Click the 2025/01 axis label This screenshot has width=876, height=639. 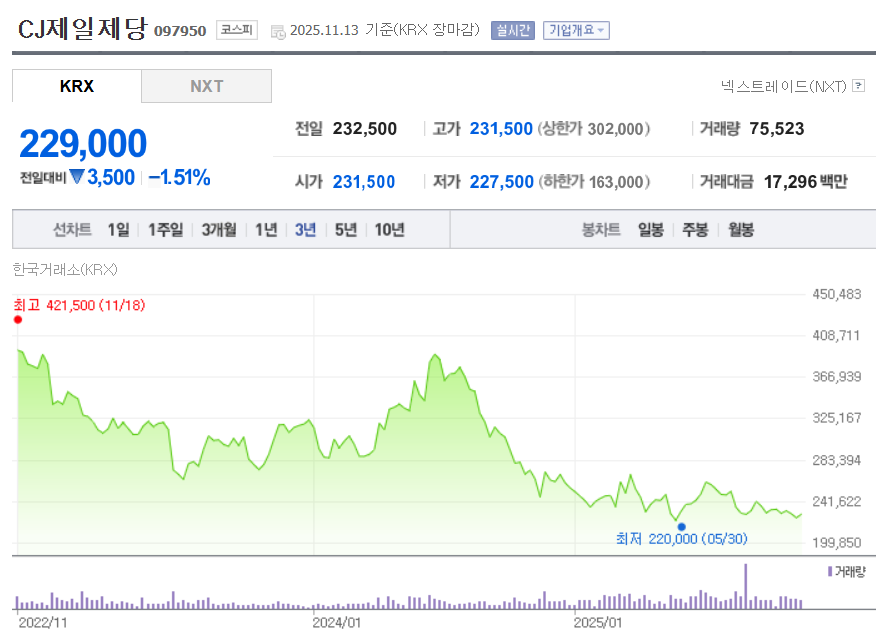[x=598, y=623]
